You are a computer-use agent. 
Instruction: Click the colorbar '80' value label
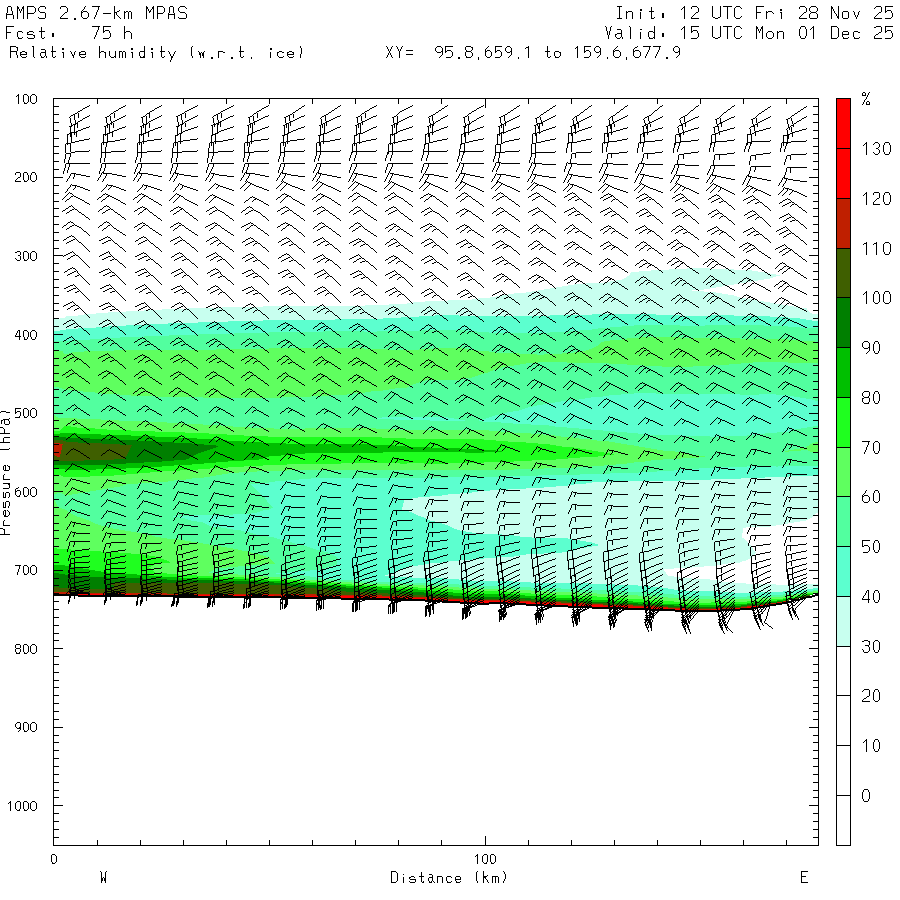tap(871, 398)
